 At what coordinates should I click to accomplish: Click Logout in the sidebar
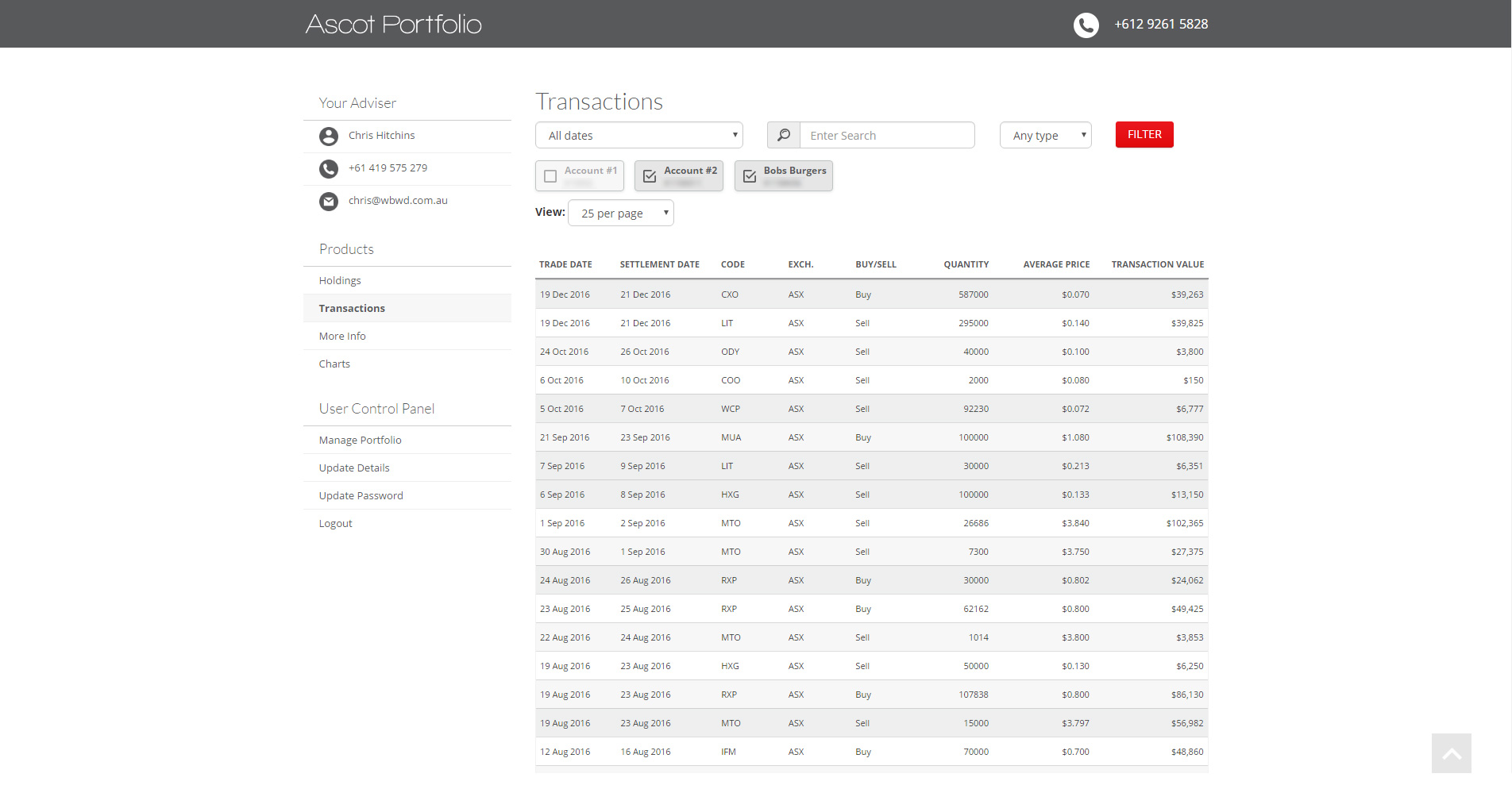pos(335,524)
